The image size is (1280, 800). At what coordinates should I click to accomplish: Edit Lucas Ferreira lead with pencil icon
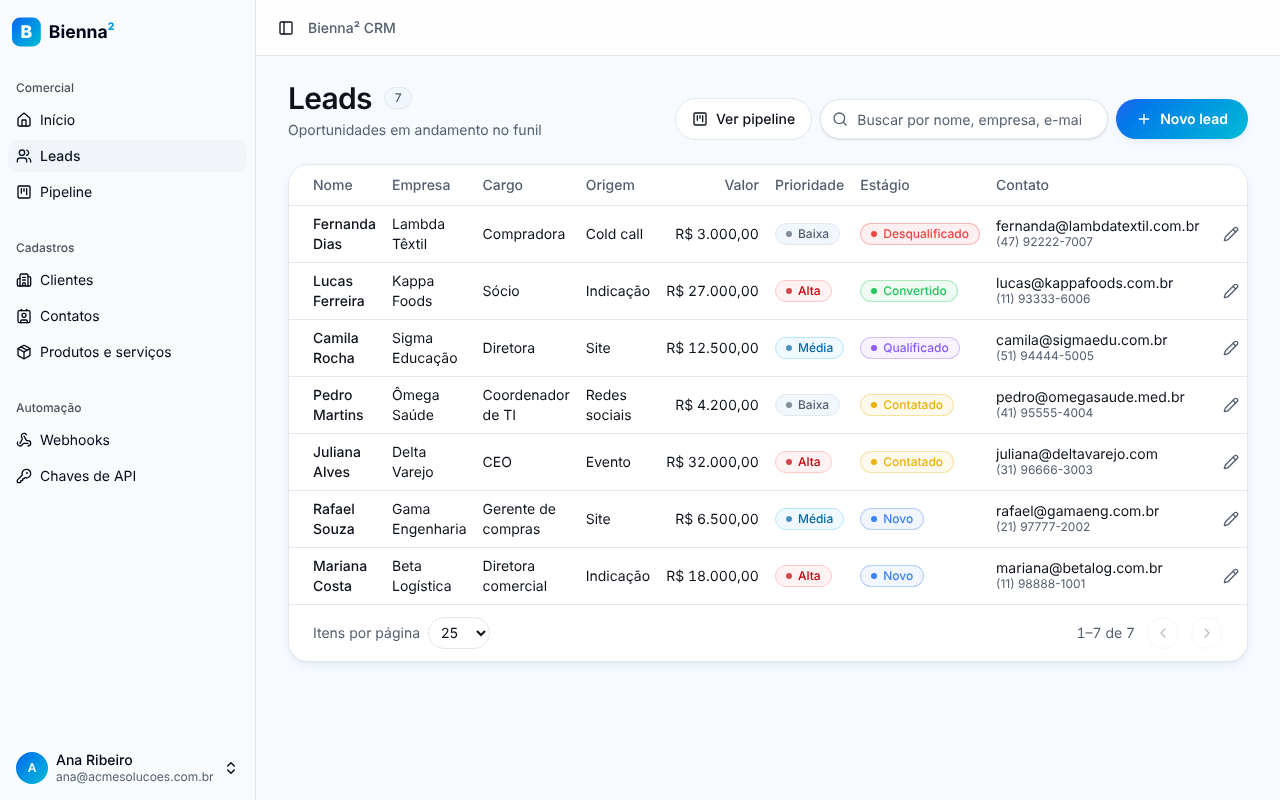(x=1231, y=291)
